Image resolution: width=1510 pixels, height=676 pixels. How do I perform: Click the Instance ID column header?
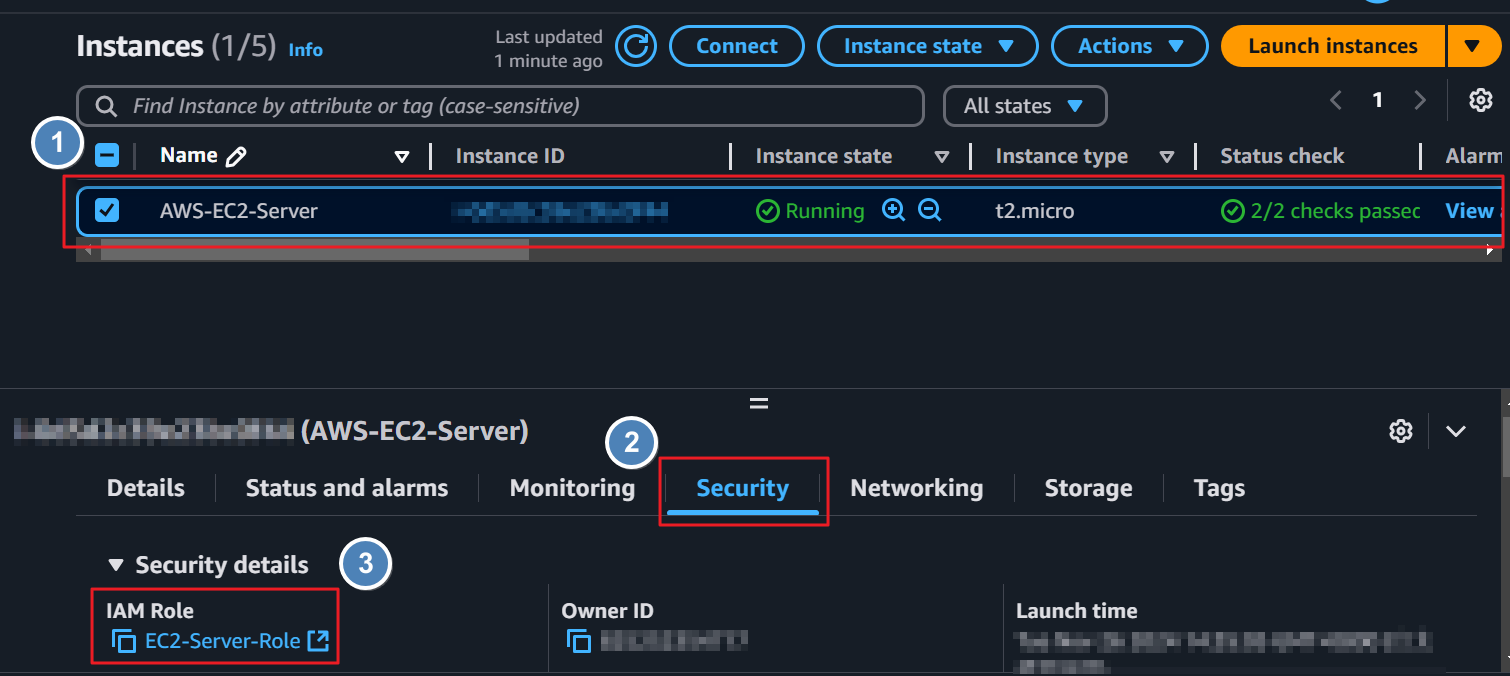[510, 156]
